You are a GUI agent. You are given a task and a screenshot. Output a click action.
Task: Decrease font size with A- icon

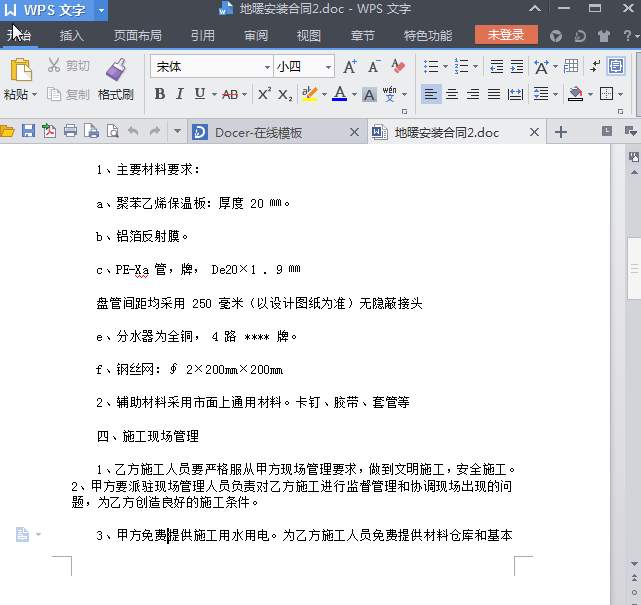374,66
